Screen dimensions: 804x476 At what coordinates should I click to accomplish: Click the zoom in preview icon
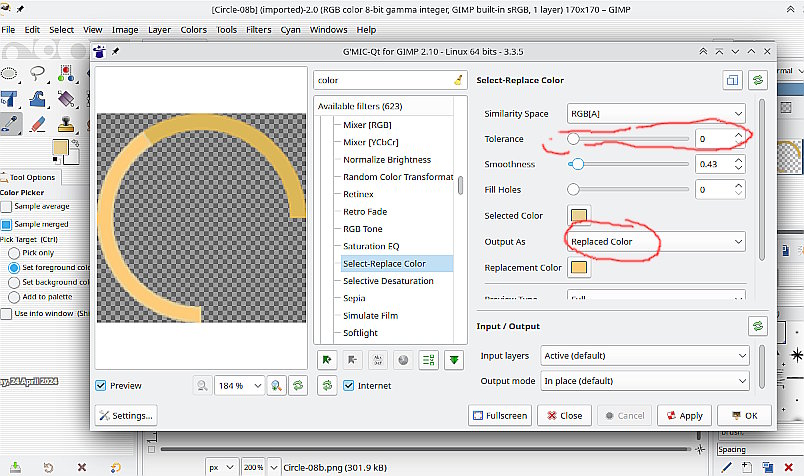point(276,385)
